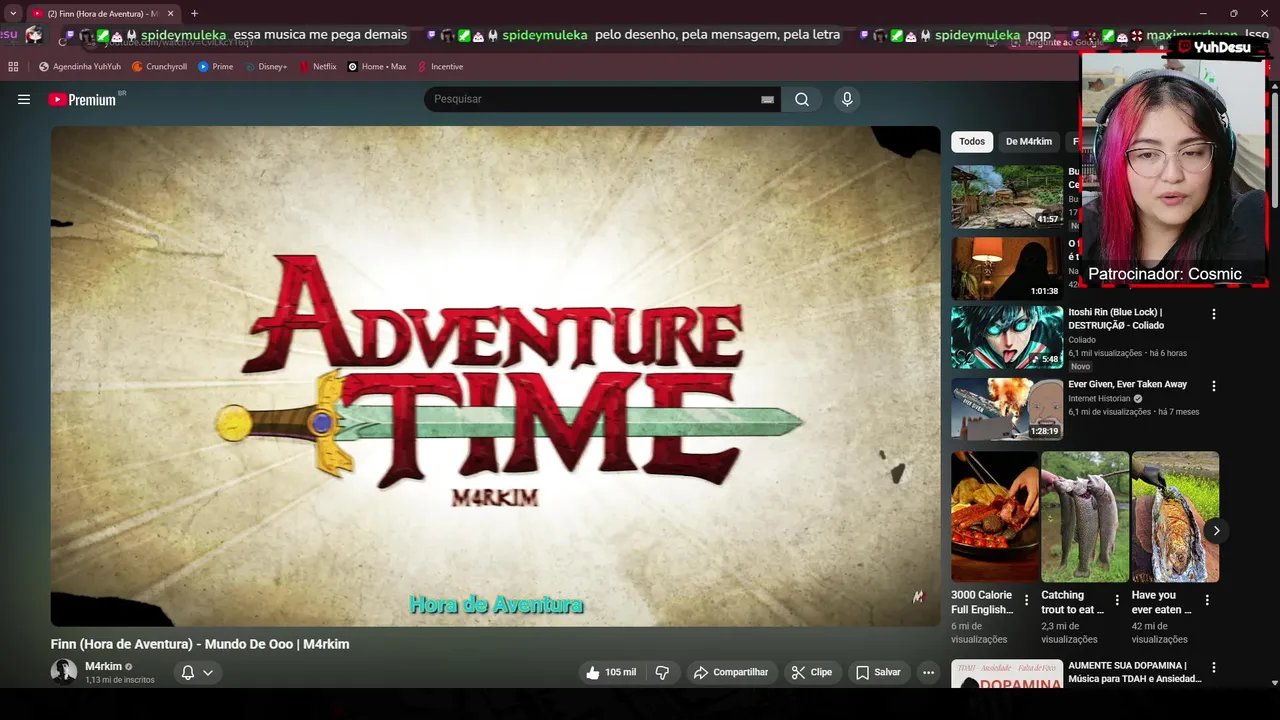This screenshot has width=1280, height=720.
Task: Open M4rkim channel avatar
Action: 64,672
